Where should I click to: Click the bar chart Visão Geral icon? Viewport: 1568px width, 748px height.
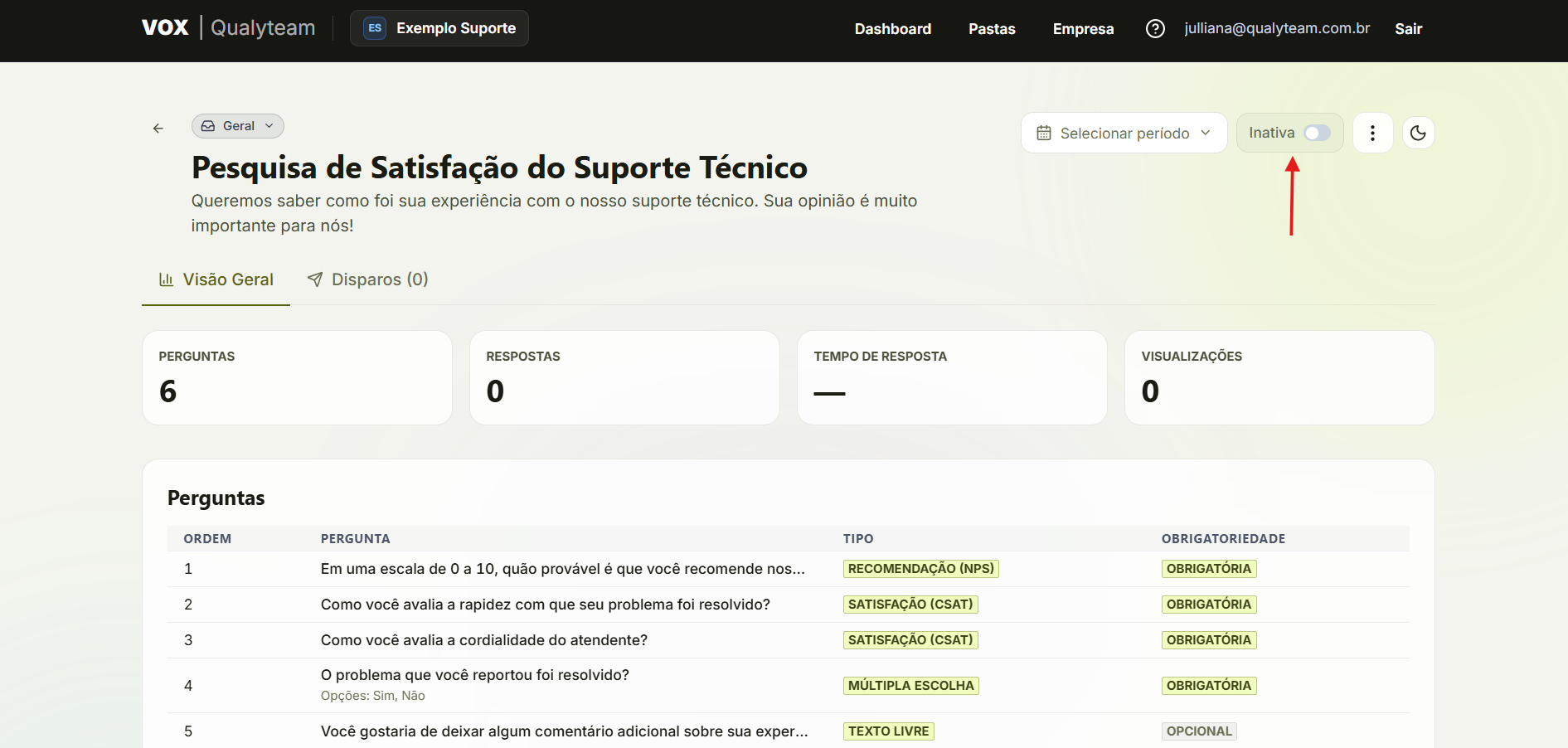coord(166,279)
